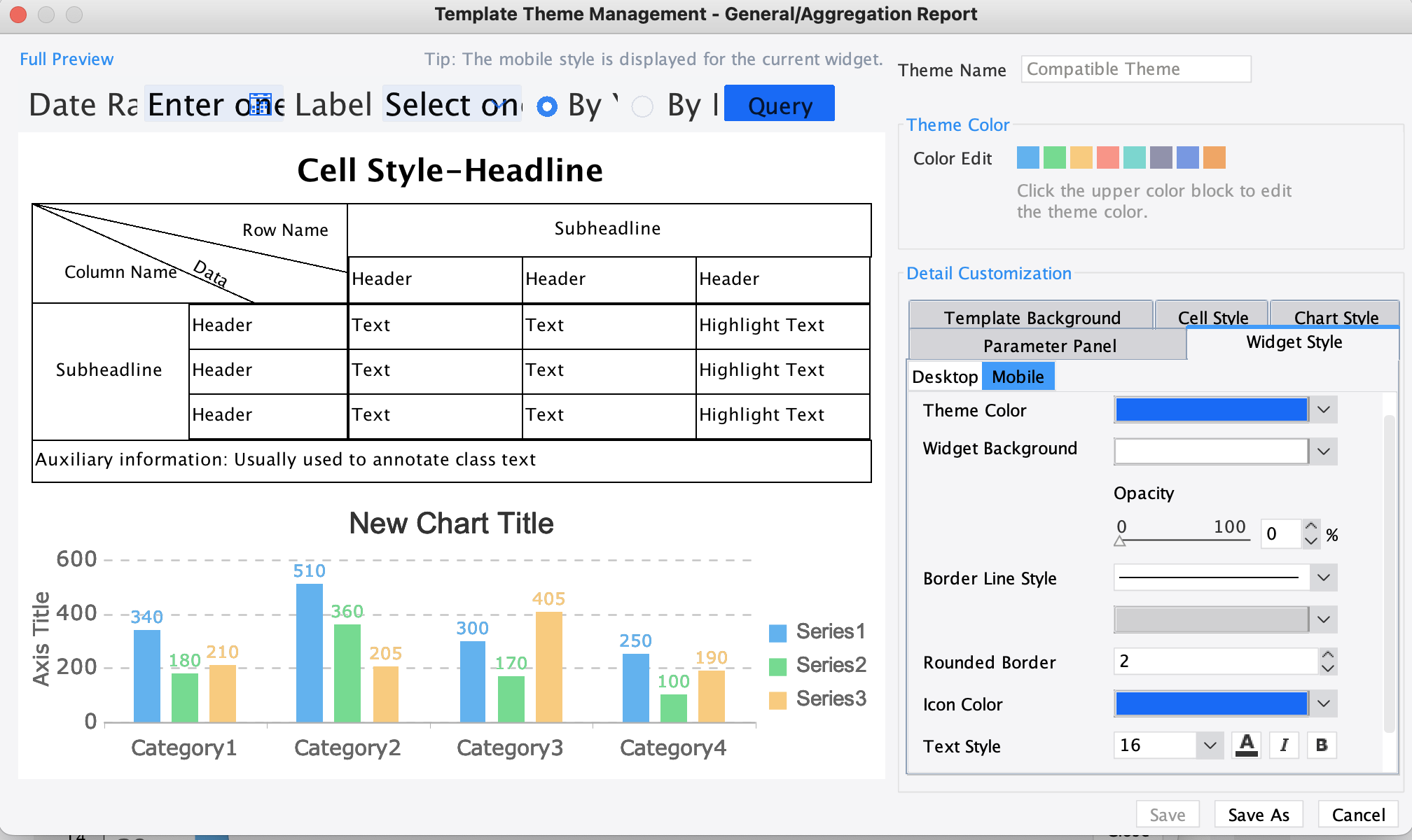This screenshot has height=840, width=1412.
Task: Click the green theme color swatch
Action: coord(1054,157)
